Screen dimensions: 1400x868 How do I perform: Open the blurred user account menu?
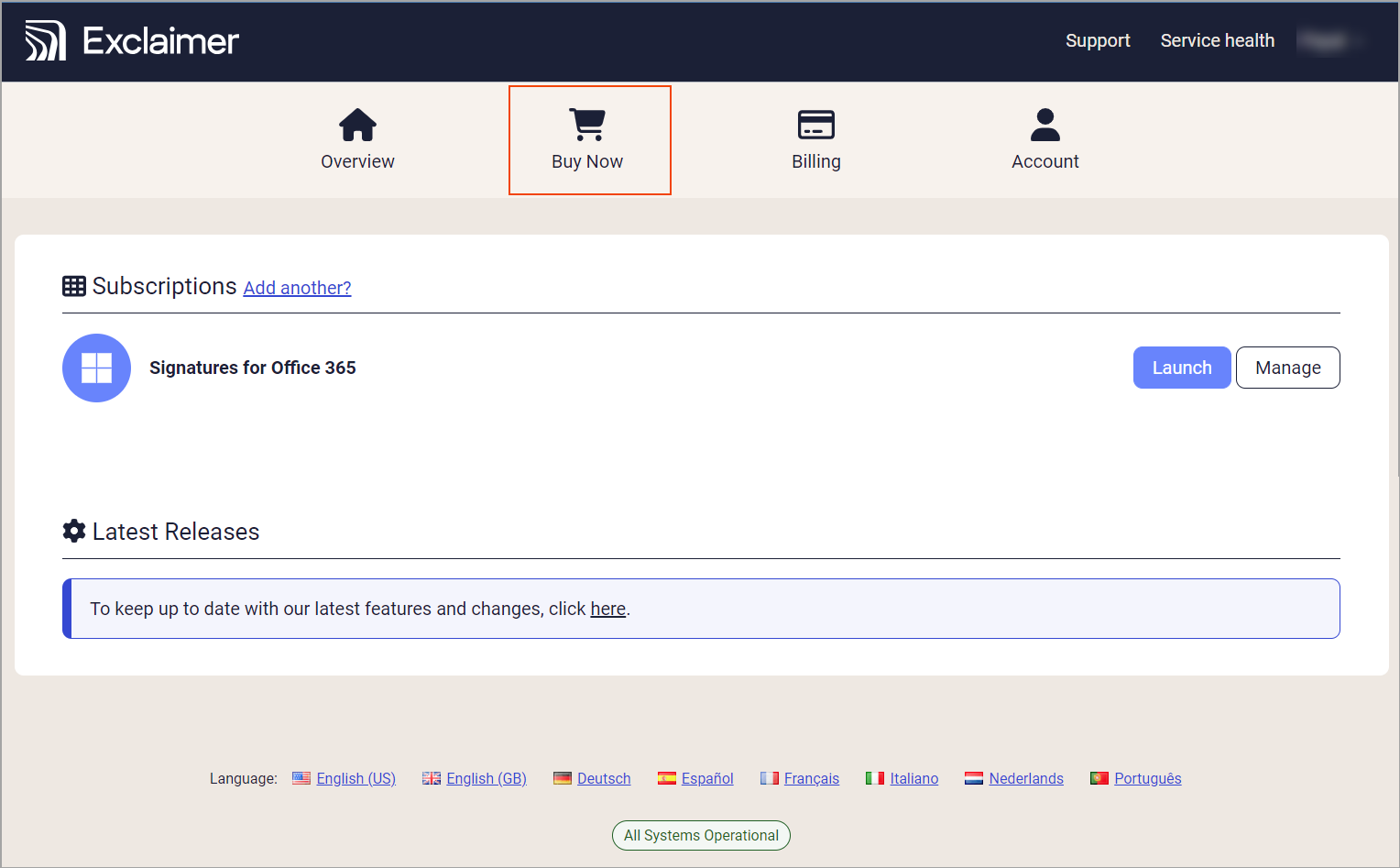[x=1328, y=41]
